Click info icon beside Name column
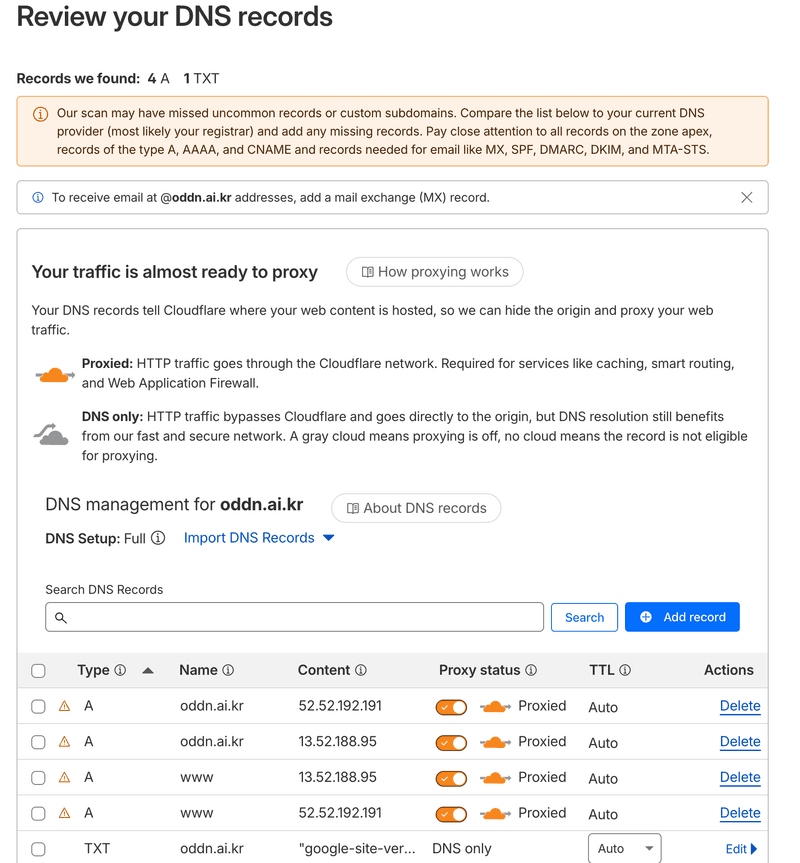This screenshot has height=863, width=800. (228, 670)
